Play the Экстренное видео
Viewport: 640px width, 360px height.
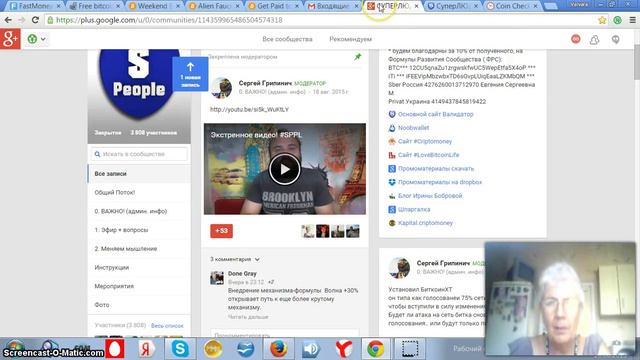point(284,169)
